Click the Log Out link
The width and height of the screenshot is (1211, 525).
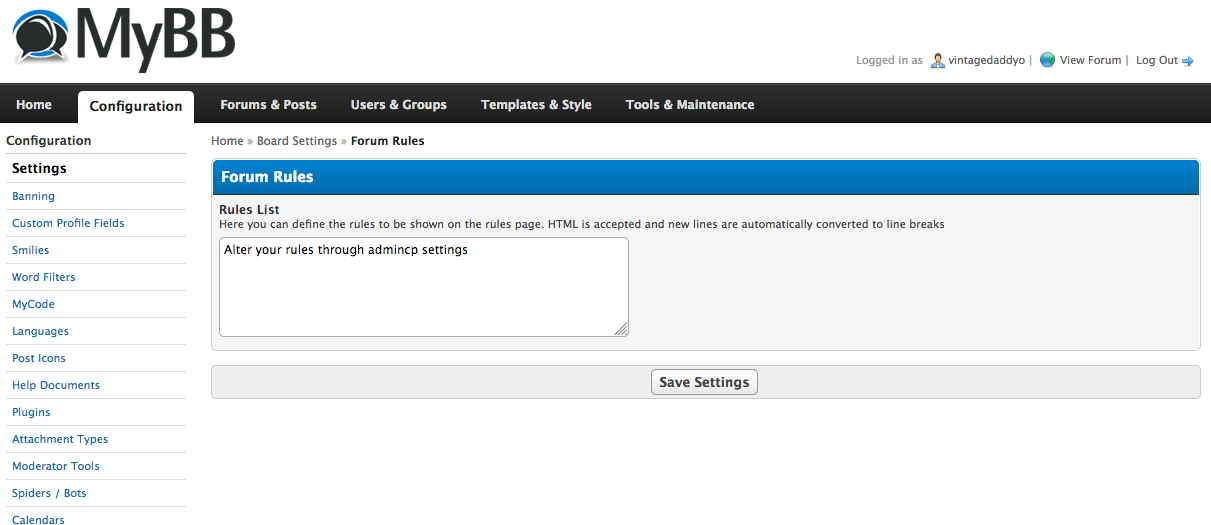[x=1157, y=60]
